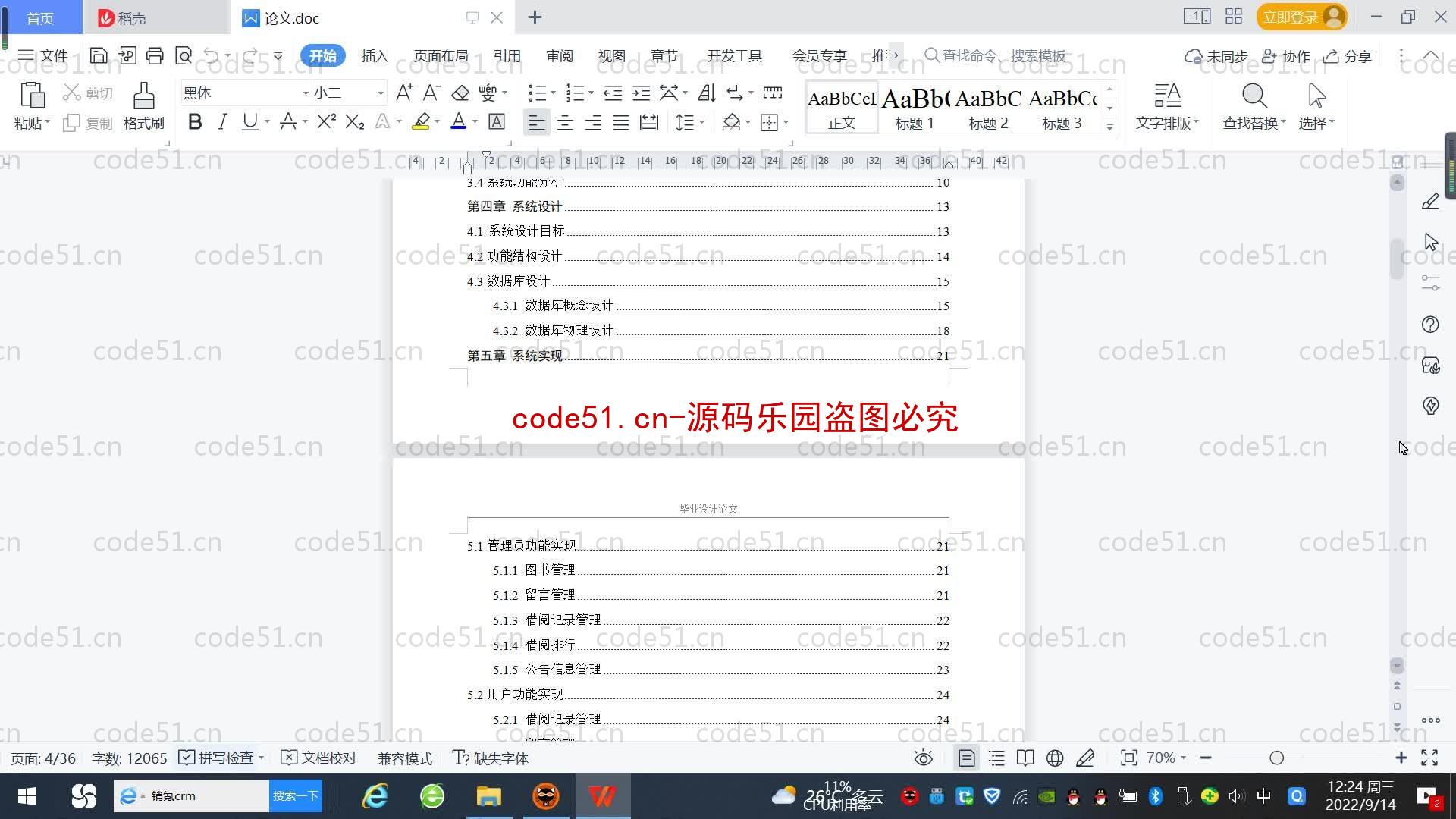The width and height of the screenshot is (1456, 819).
Task: Click the bold formatting icon
Action: click(195, 122)
